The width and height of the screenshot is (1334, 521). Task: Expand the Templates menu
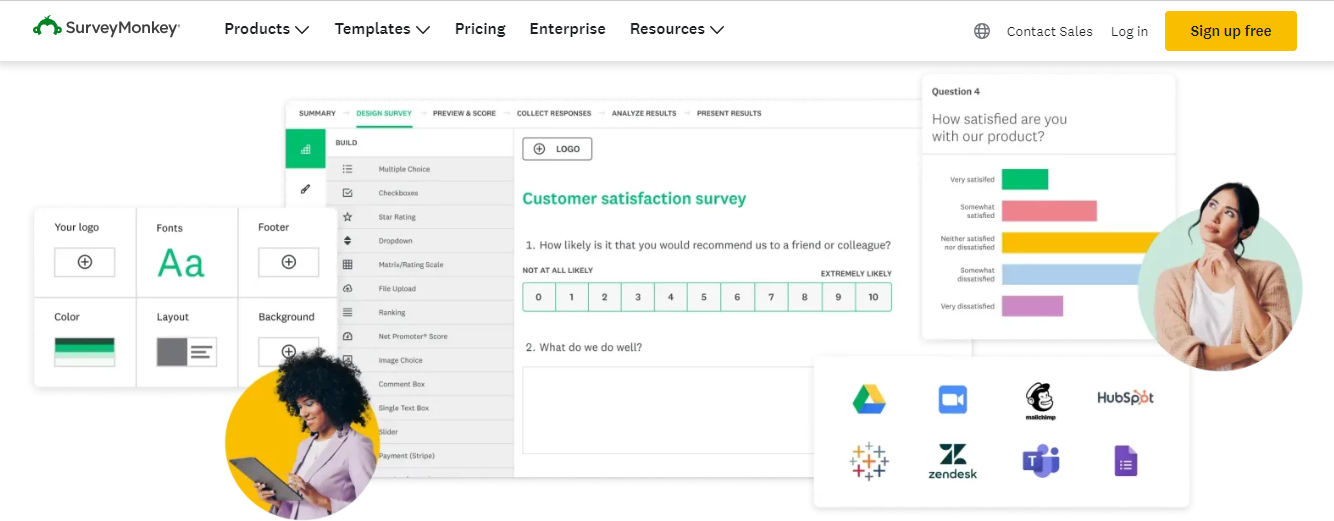point(382,29)
